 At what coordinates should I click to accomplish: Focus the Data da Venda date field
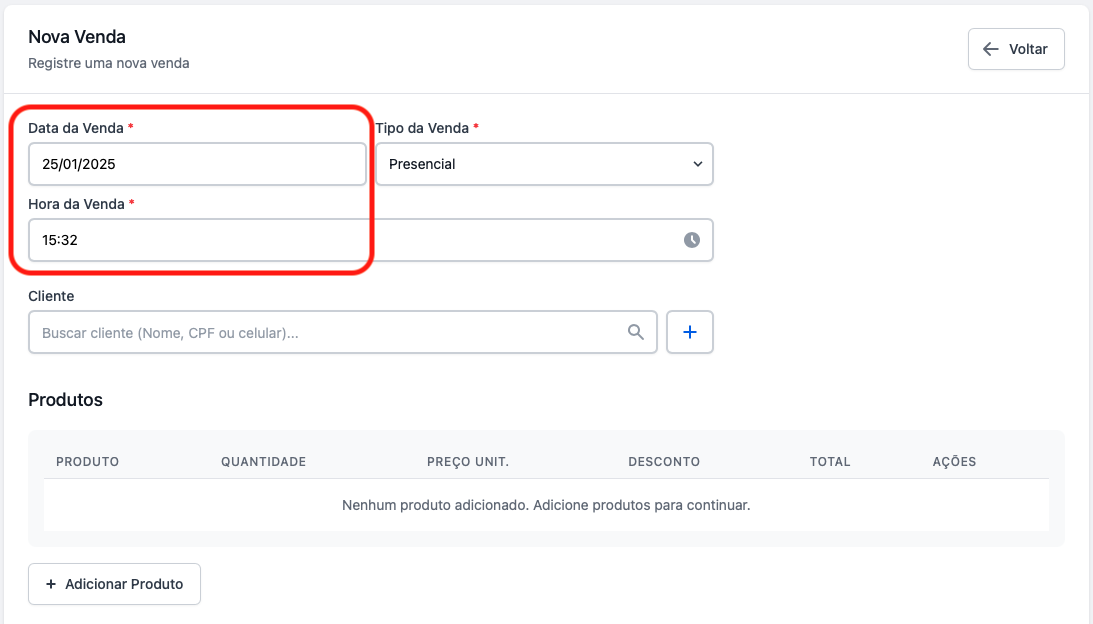197,164
